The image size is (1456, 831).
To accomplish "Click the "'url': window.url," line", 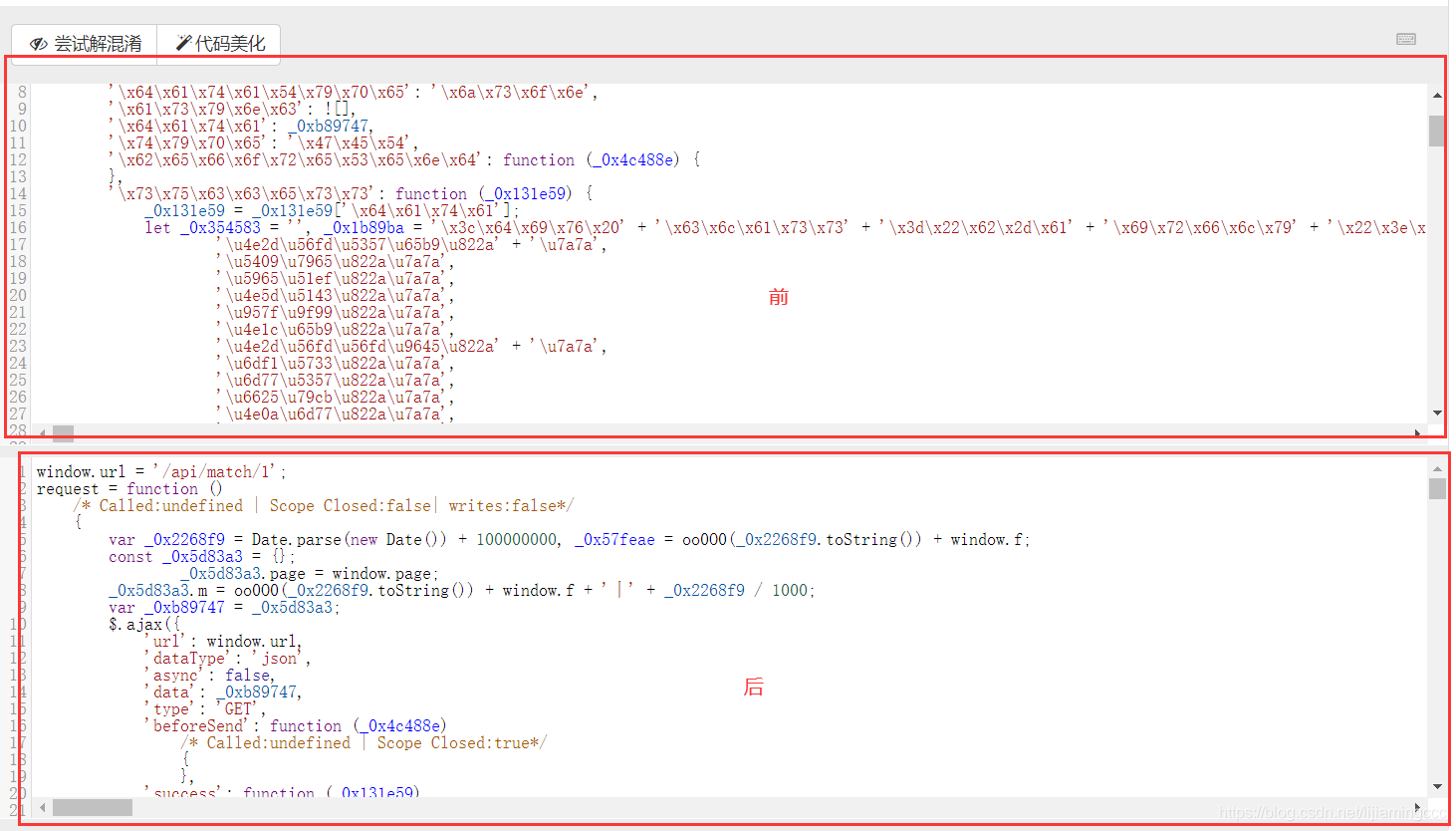I will (x=223, y=642).
